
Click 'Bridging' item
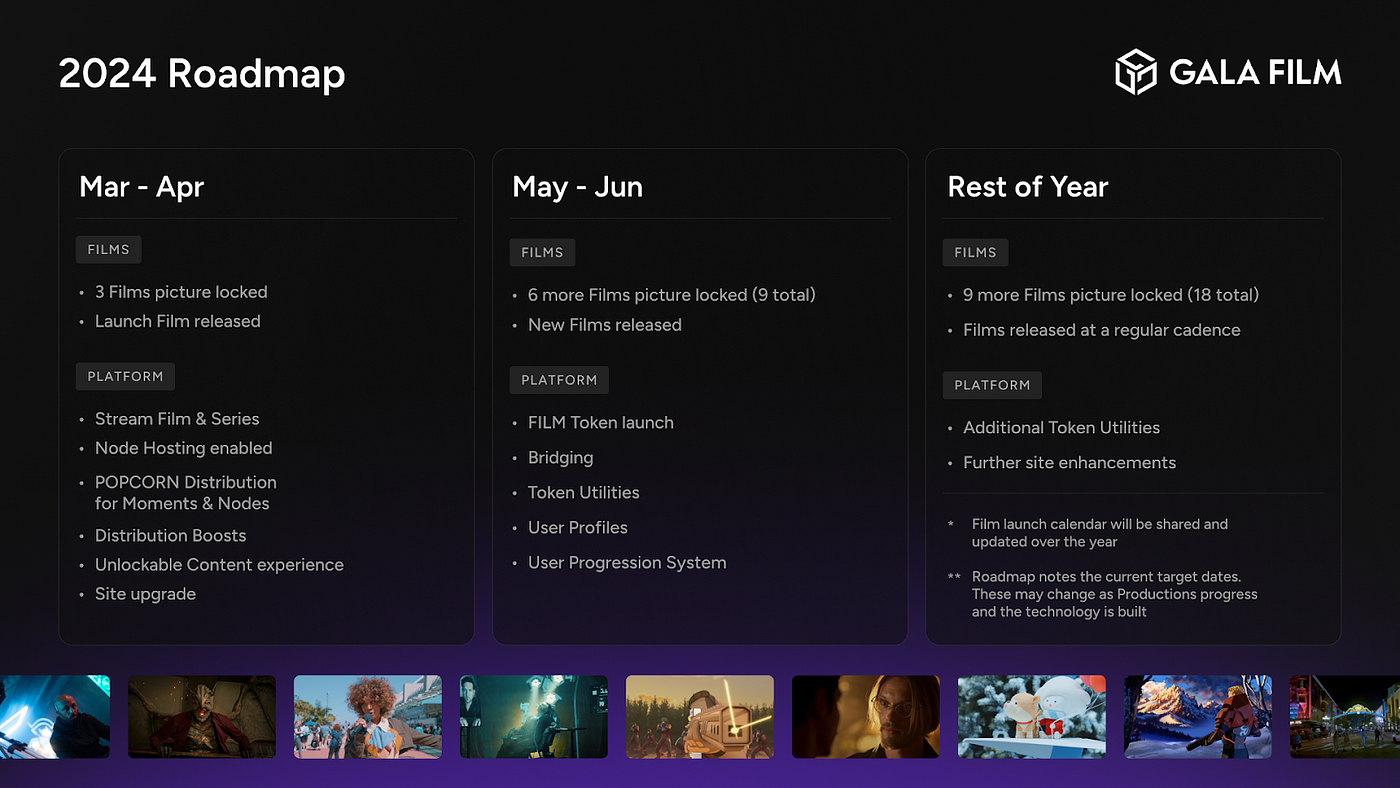(560, 458)
